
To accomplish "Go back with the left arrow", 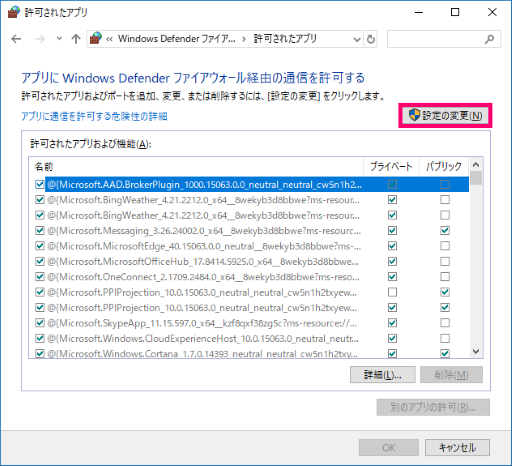I will pos(16,39).
